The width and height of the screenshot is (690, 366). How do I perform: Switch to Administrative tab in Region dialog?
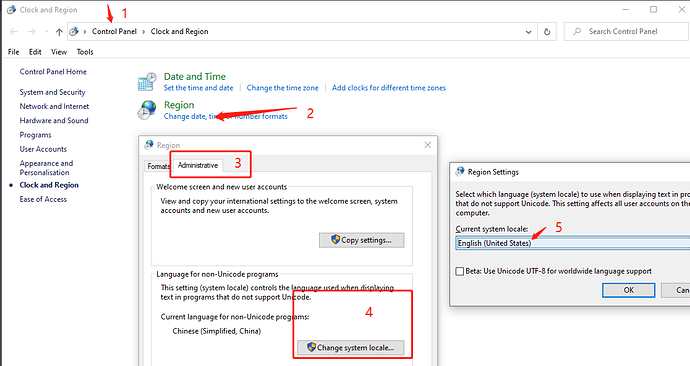(198, 165)
